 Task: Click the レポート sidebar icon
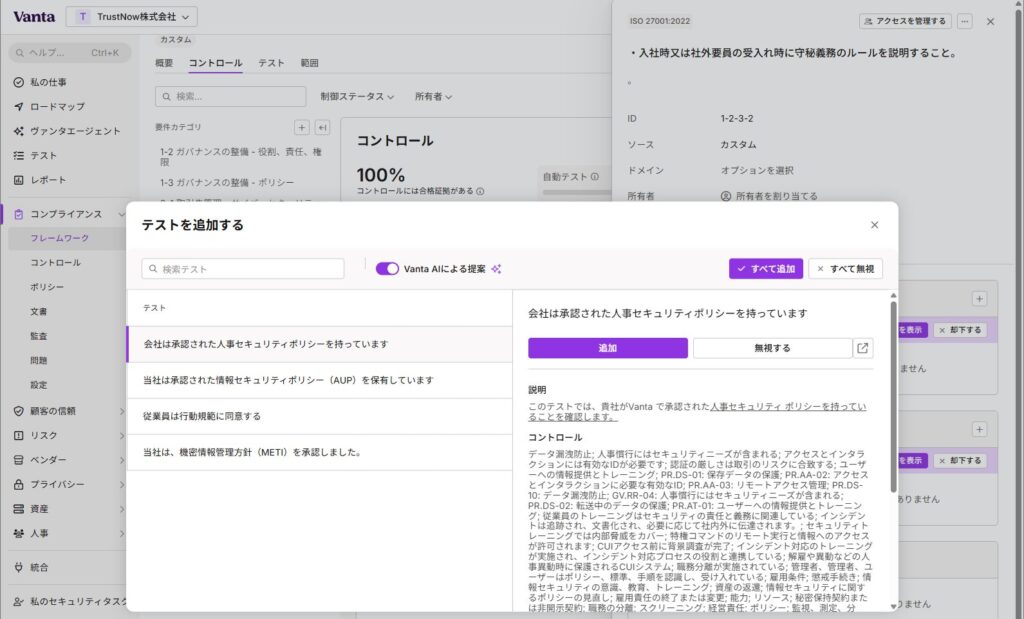(19, 180)
